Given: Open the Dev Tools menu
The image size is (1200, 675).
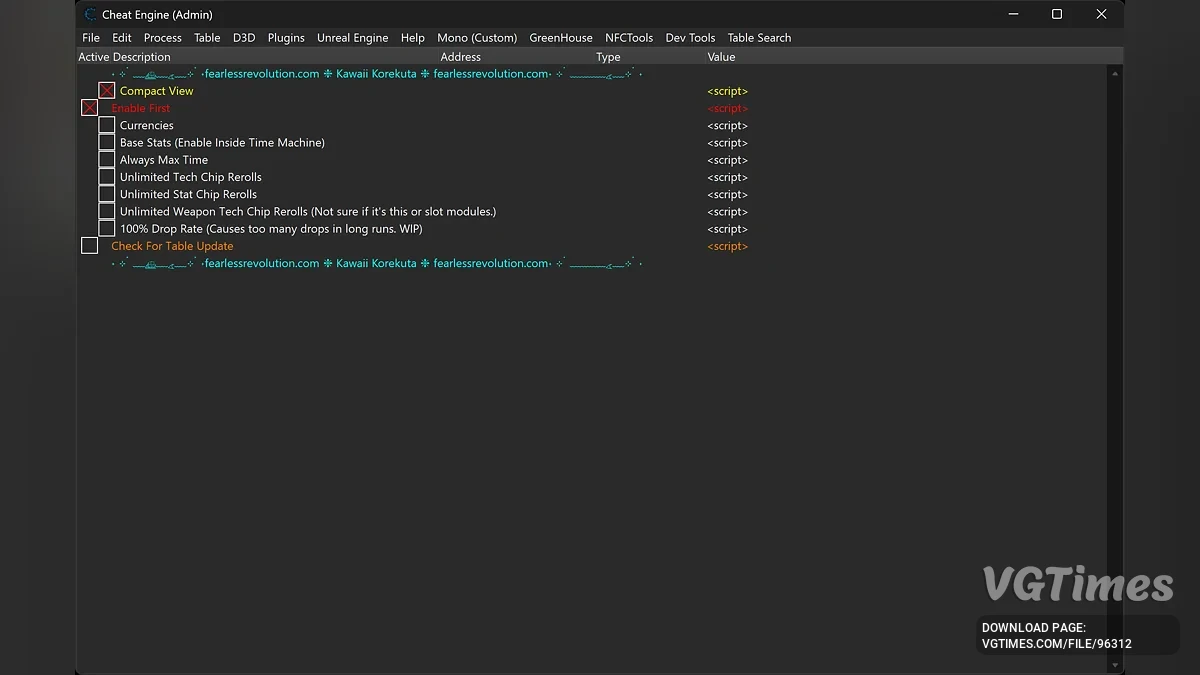Looking at the screenshot, I should point(690,38).
